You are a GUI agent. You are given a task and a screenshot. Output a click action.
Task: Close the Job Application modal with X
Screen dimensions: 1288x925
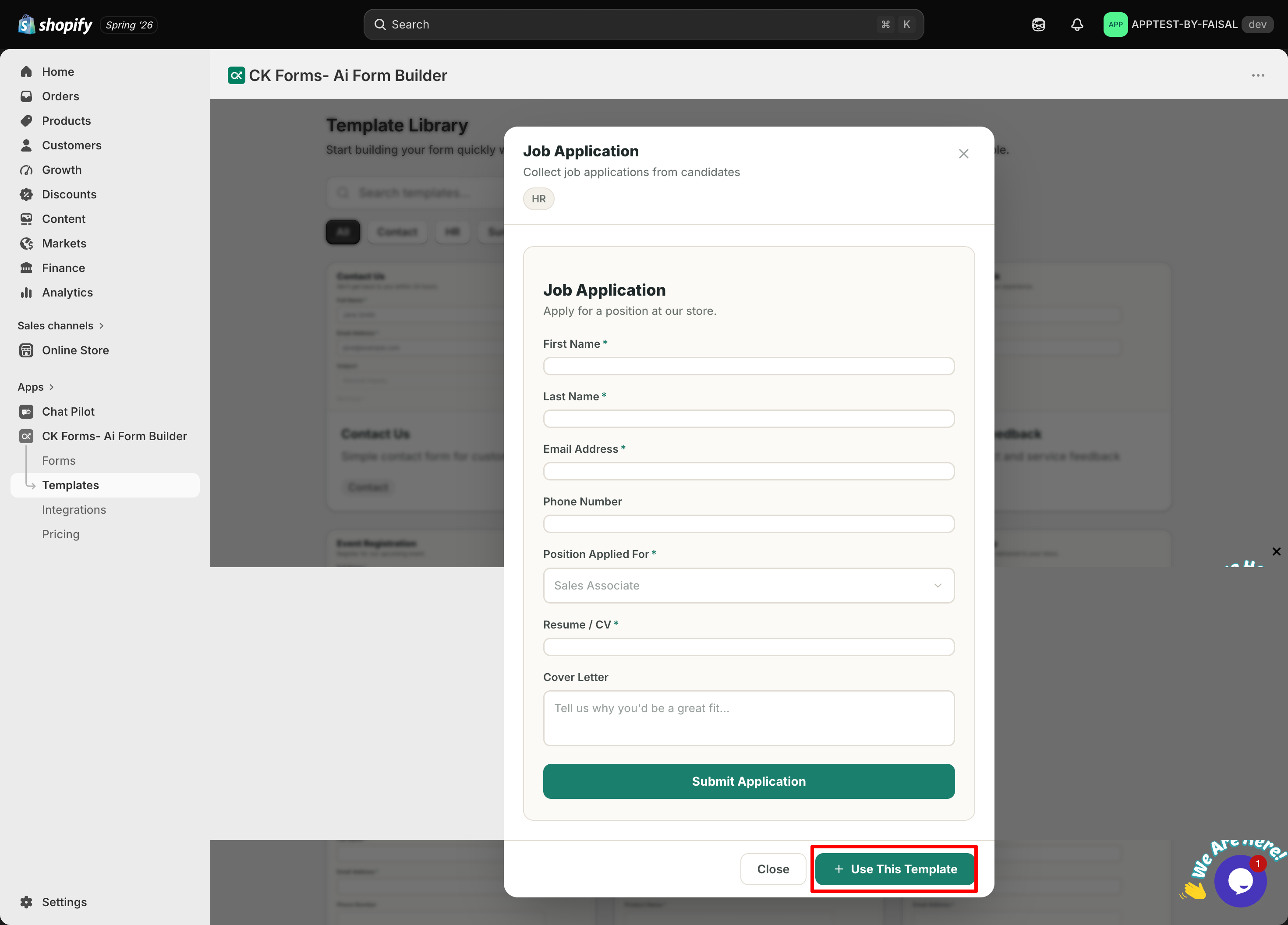(963, 153)
